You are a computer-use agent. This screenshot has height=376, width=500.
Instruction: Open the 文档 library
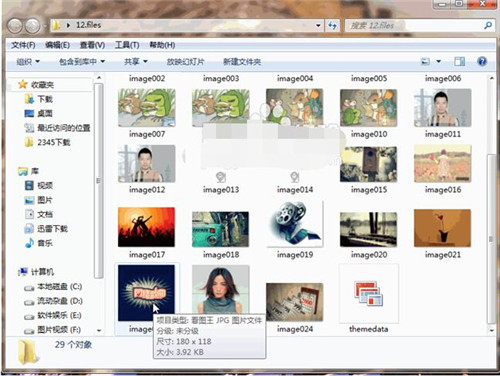click(39, 214)
